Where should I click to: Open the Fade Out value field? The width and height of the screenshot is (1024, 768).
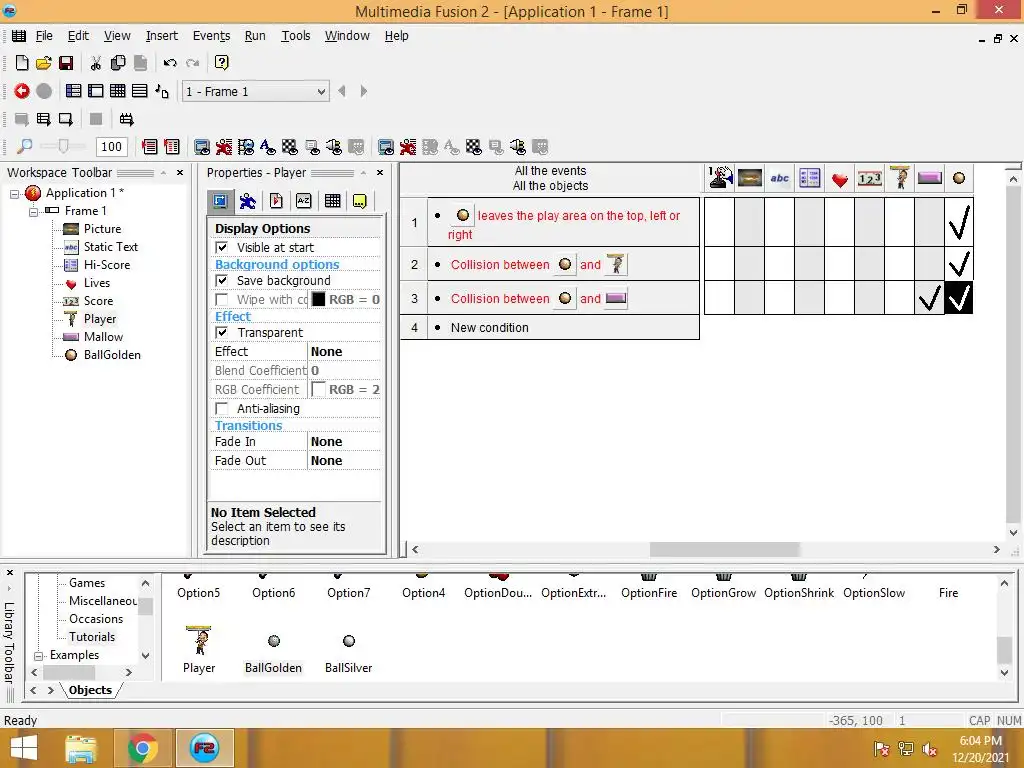(x=344, y=460)
